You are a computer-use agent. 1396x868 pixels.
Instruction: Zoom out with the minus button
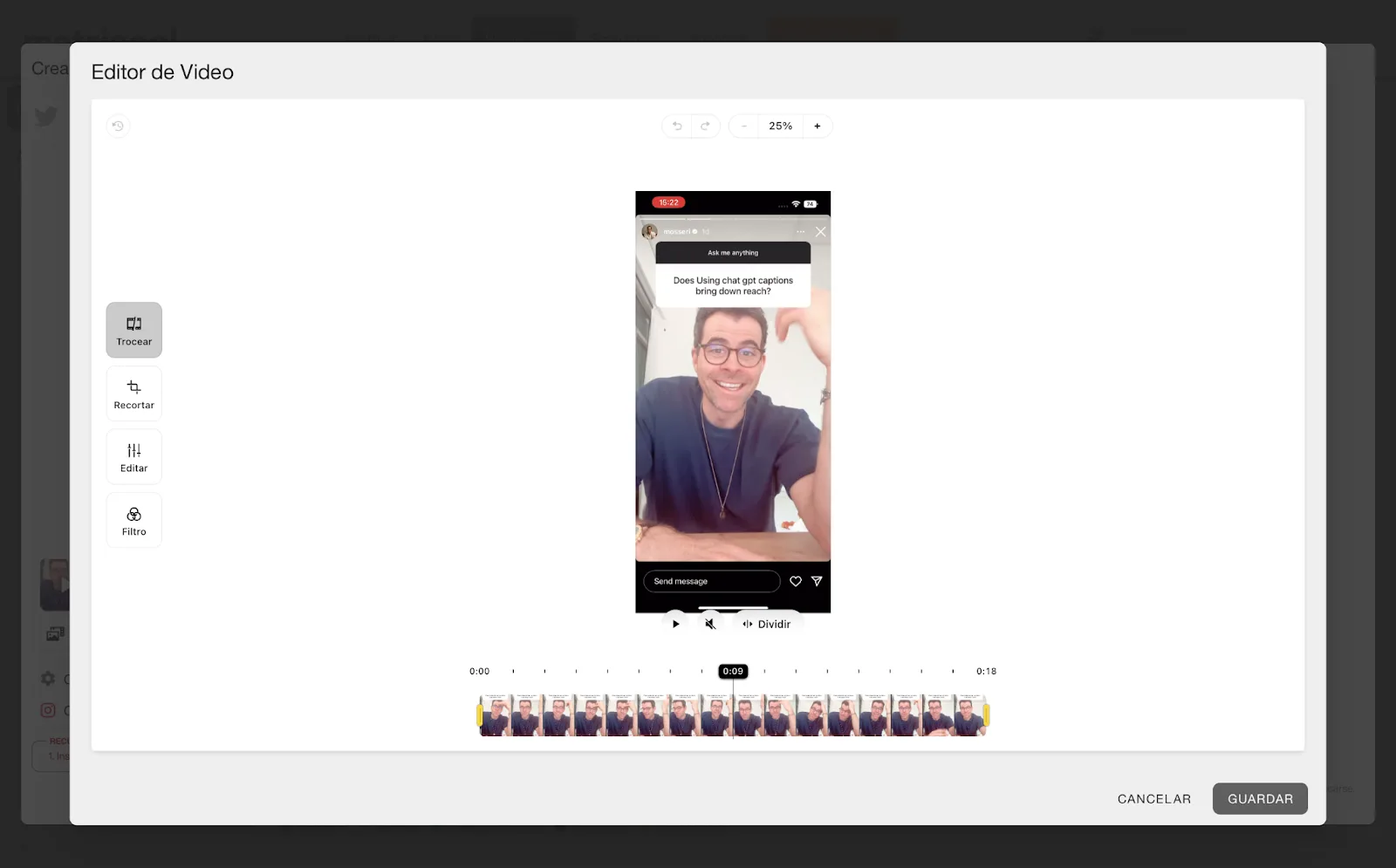(744, 126)
